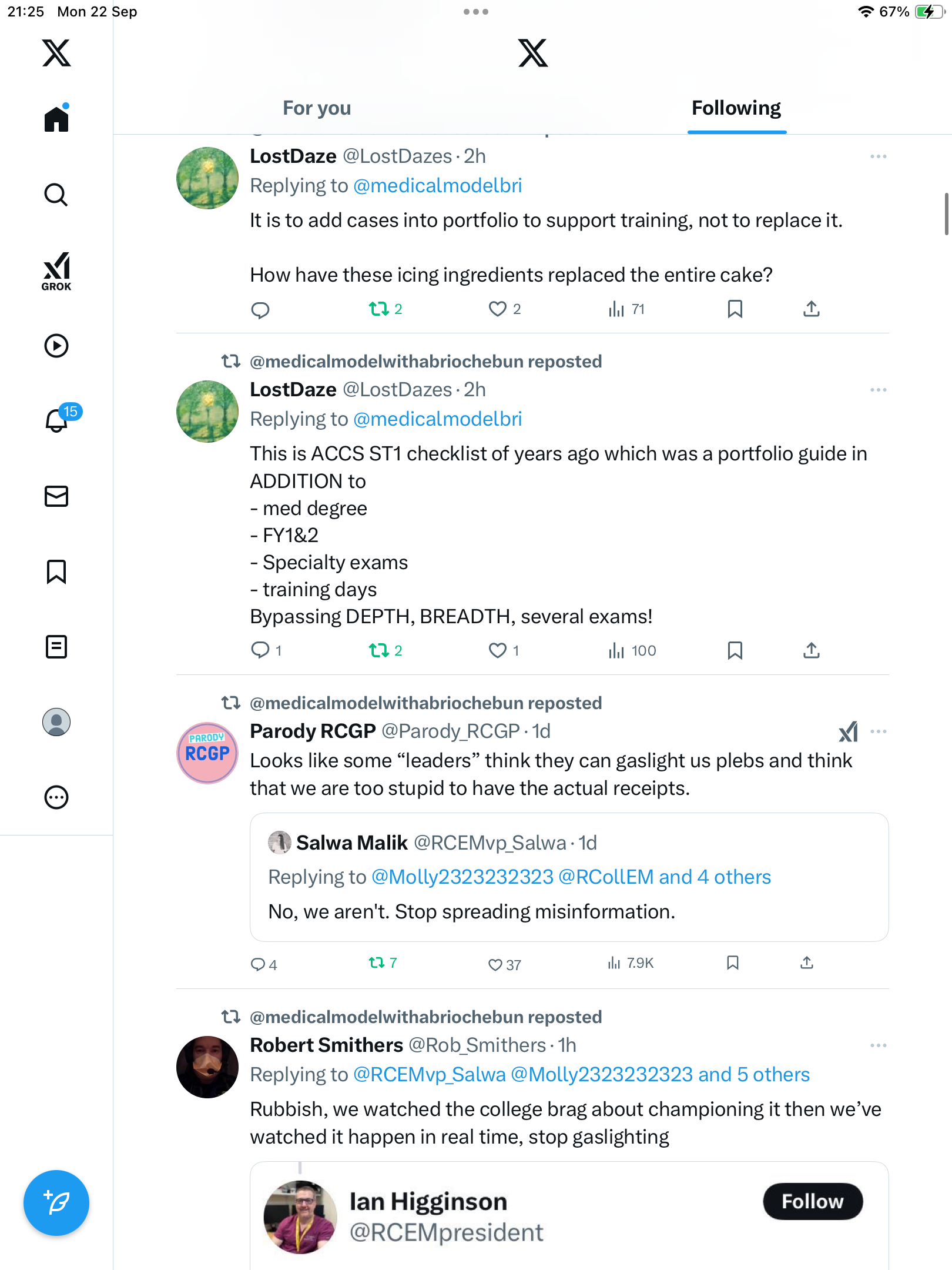The width and height of the screenshot is (952, 1270).
Task: Click the timeline scrollbar handle
Action: (x=946, y=213)
